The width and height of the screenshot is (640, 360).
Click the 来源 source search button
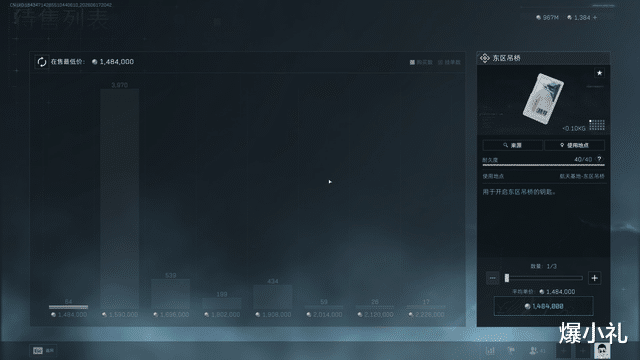tap(513, 145)
